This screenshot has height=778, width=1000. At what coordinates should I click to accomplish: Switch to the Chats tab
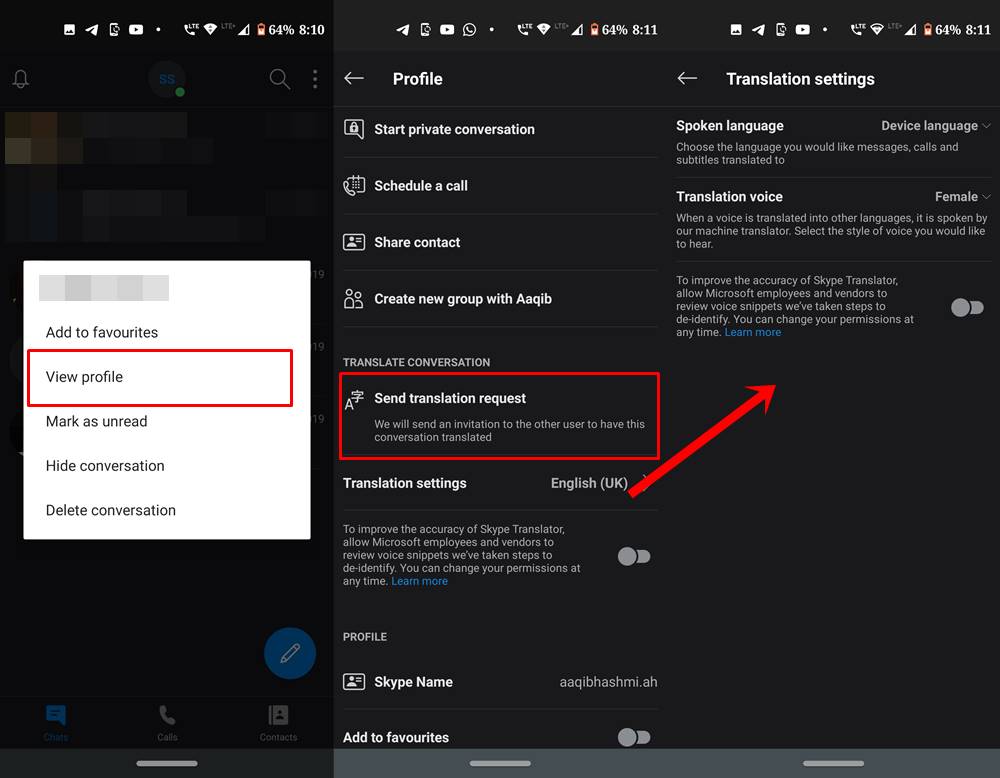55,723
